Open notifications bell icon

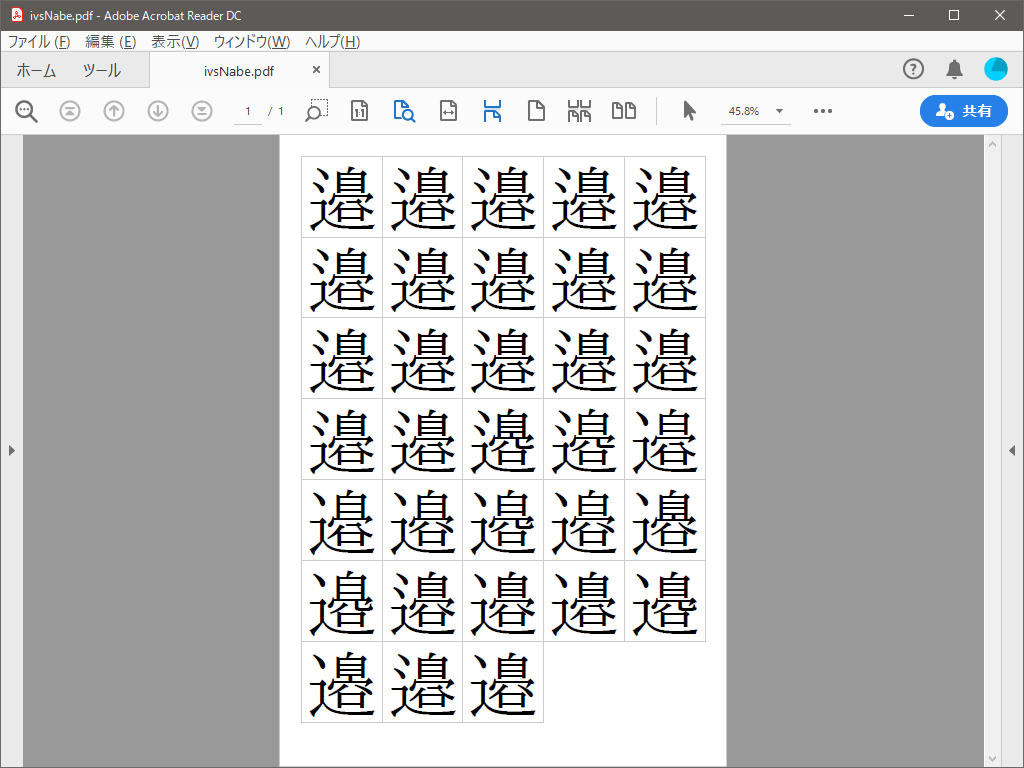(x=954, y=69)
